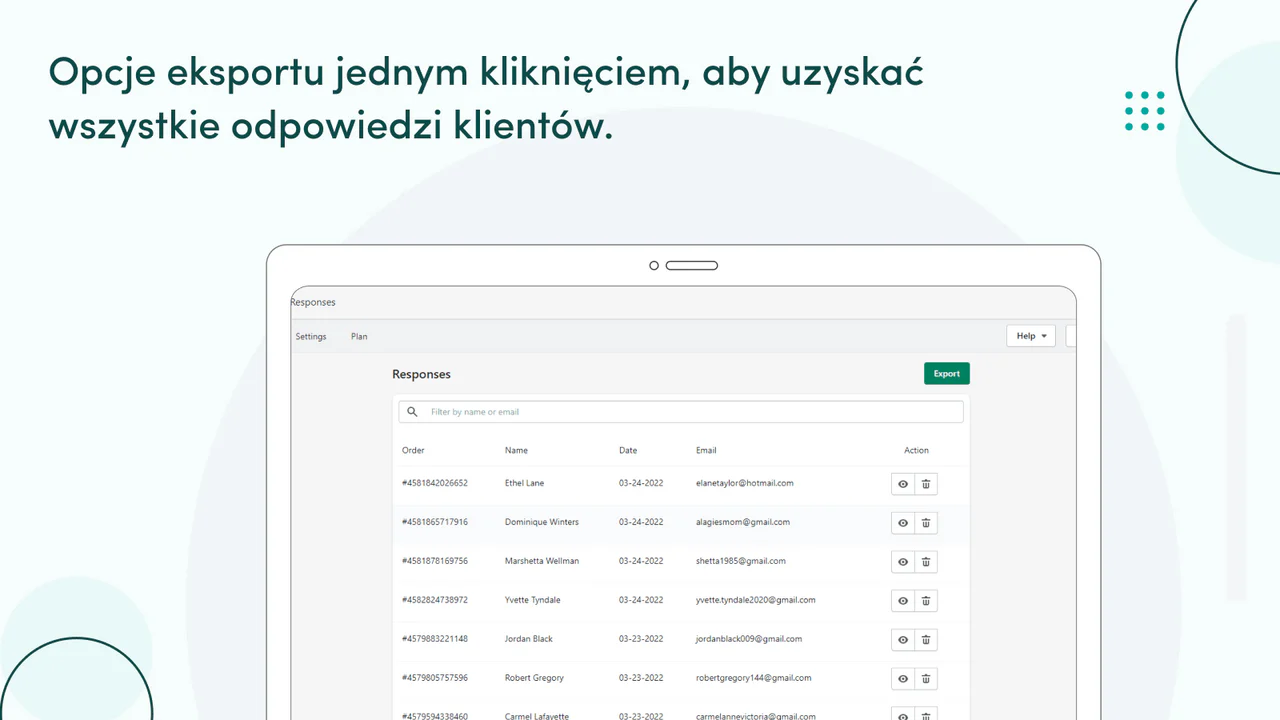Click the Date column header

tap(628, 451)
